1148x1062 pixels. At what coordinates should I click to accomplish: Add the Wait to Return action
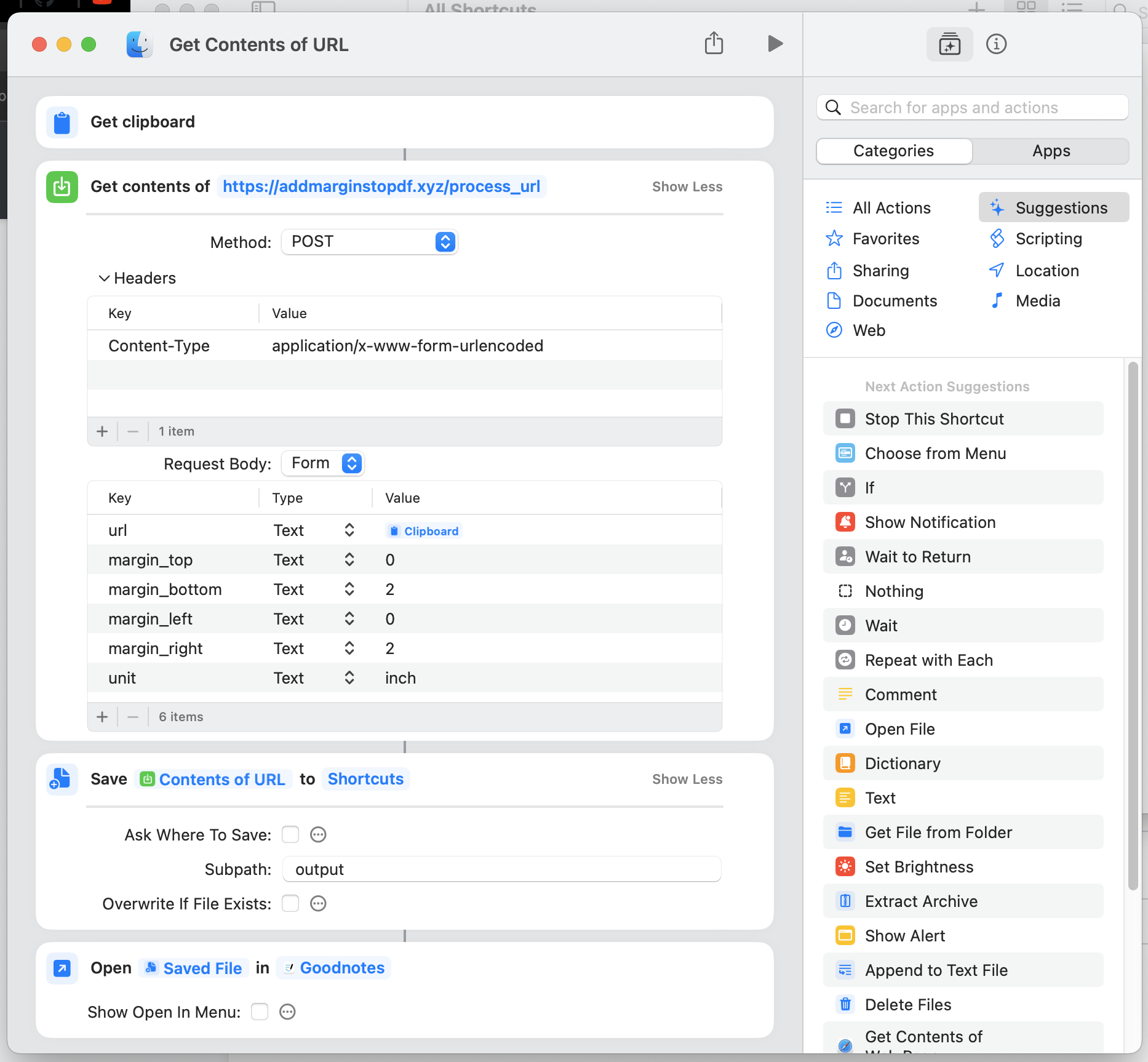[x=963, y=557]
